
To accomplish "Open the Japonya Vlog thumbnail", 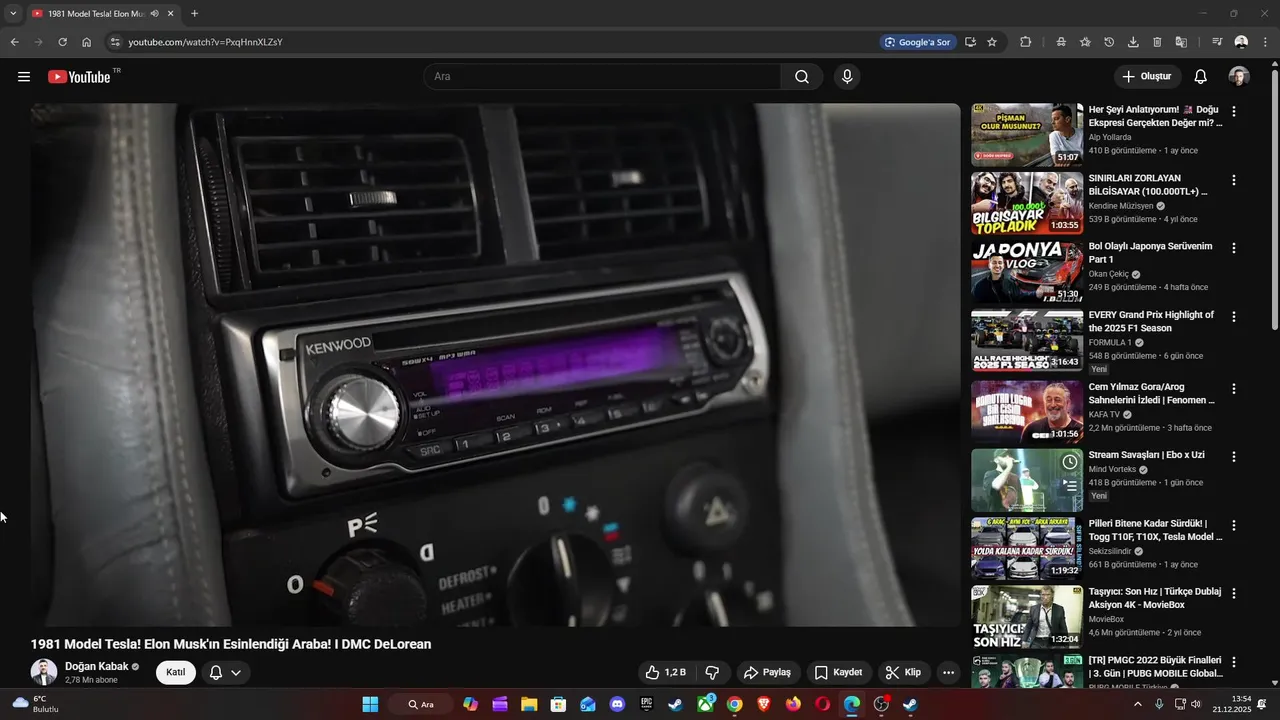I will (1027, 271).
